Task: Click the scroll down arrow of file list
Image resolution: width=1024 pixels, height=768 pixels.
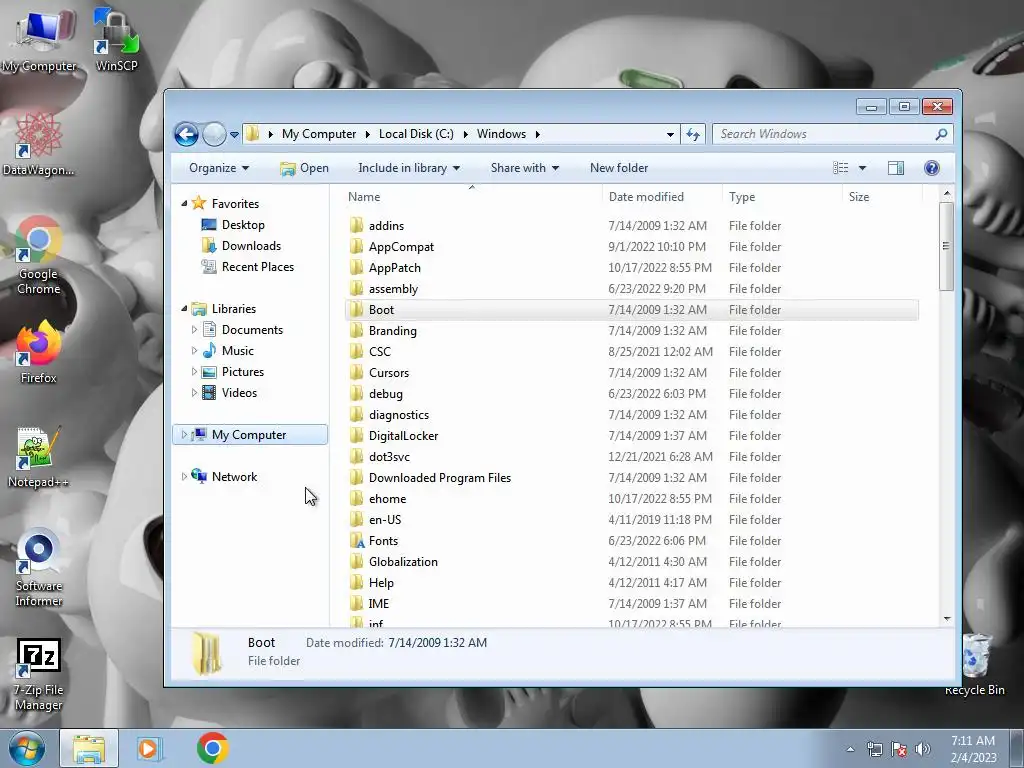Action: coord(947,618)
